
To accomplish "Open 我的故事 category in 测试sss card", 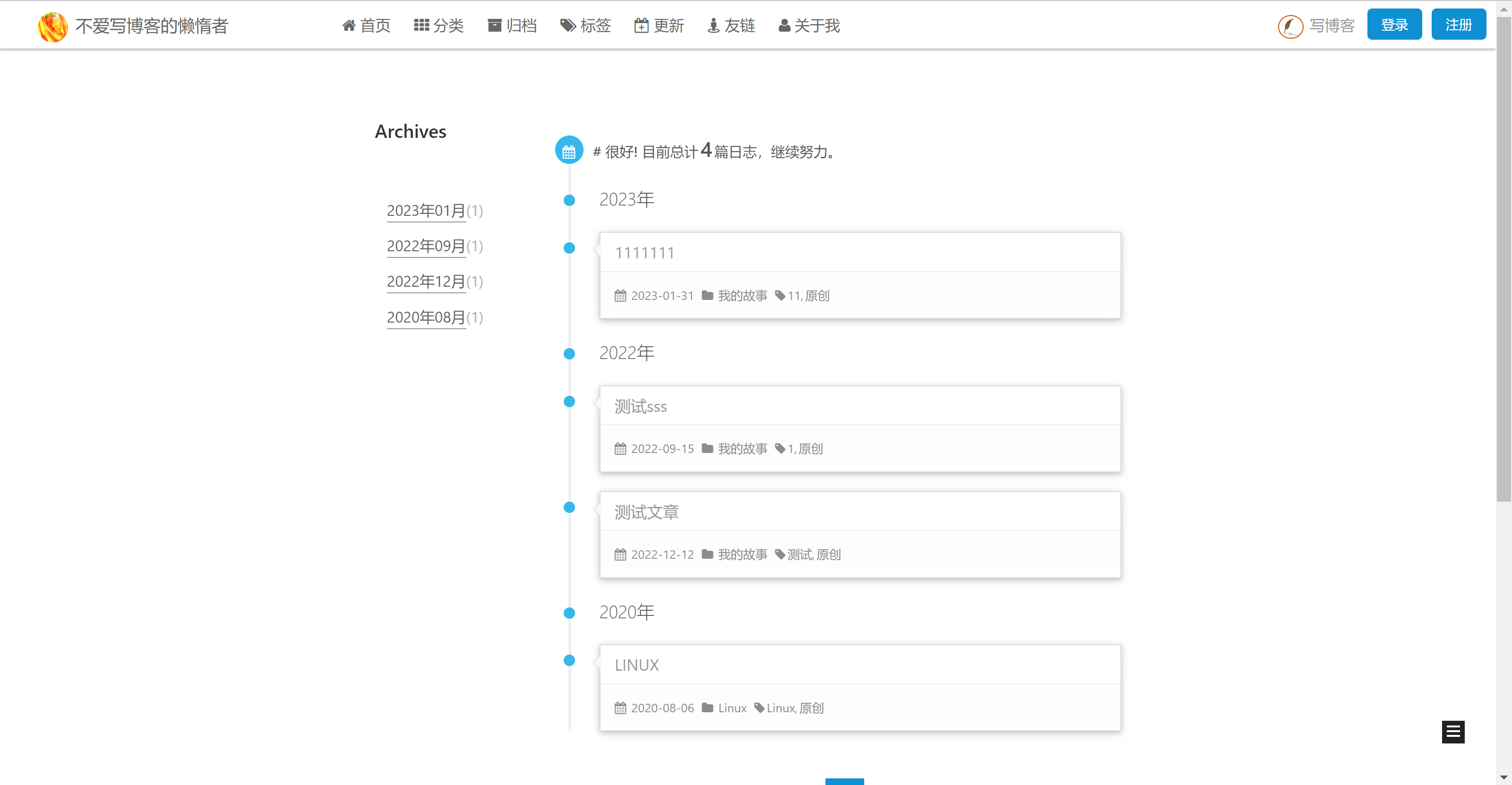I will click(x=742, y=449).
